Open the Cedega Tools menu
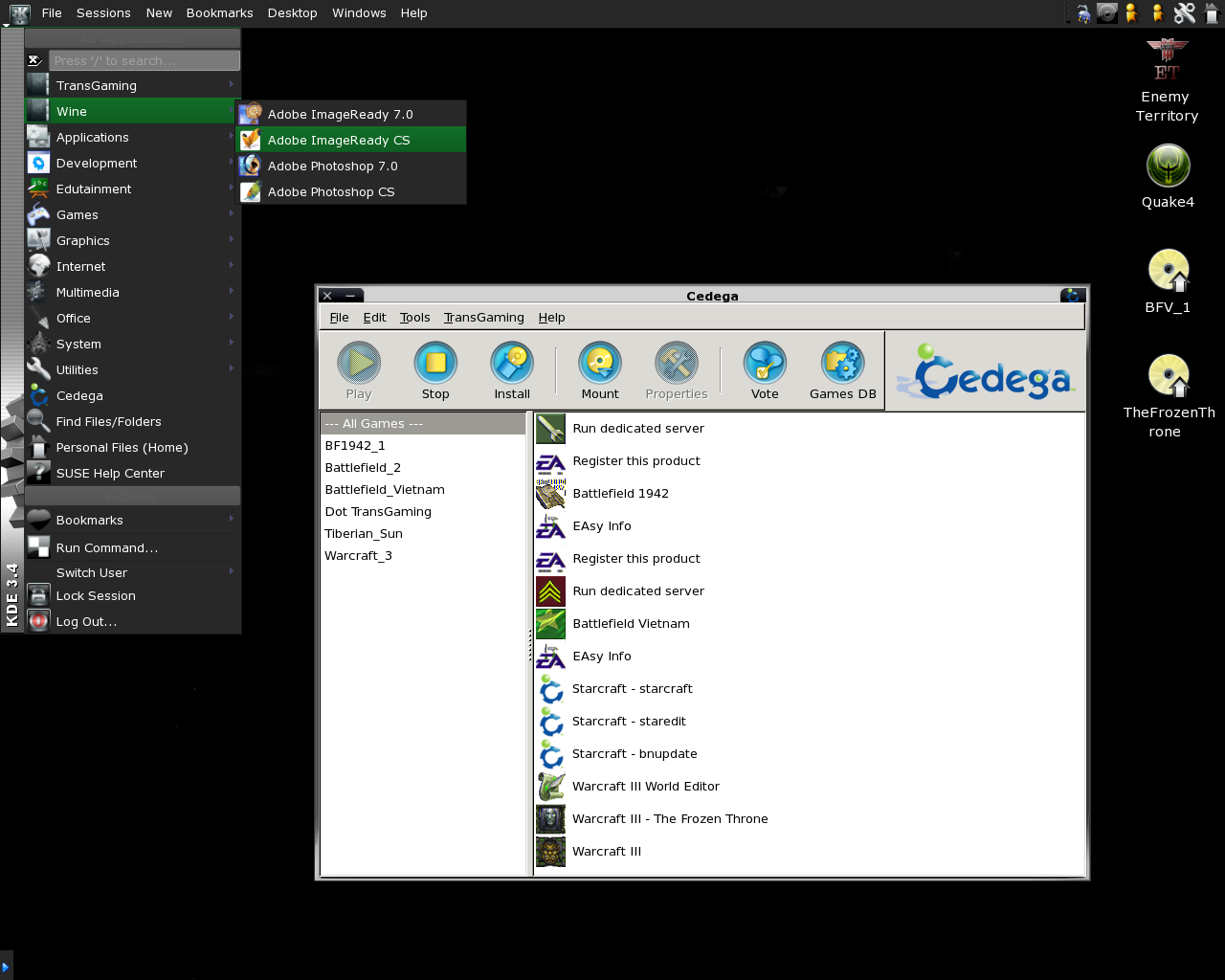 [414, 318]
